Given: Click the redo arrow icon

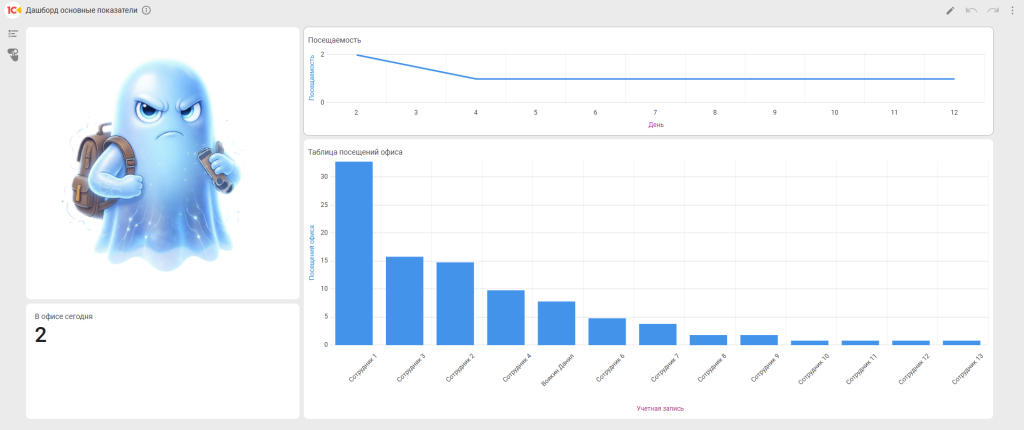Looking at the screenshot, I should coord(992,10).
